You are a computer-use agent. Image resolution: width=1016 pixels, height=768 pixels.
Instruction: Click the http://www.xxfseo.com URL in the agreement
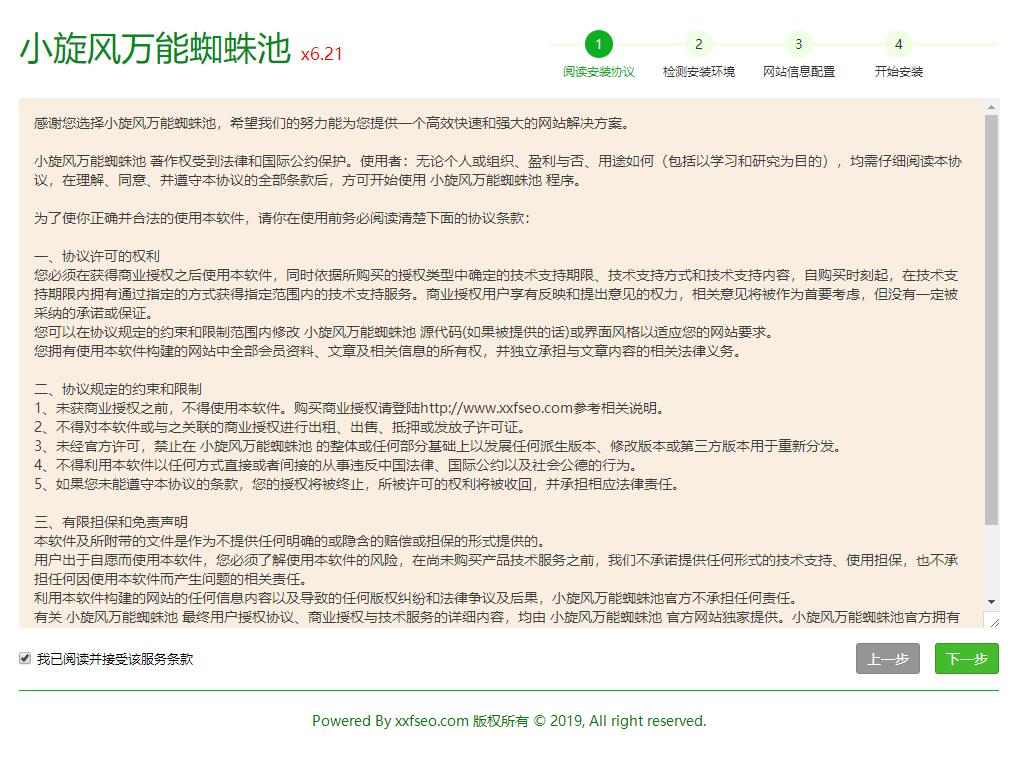click(x=495, y=408)
